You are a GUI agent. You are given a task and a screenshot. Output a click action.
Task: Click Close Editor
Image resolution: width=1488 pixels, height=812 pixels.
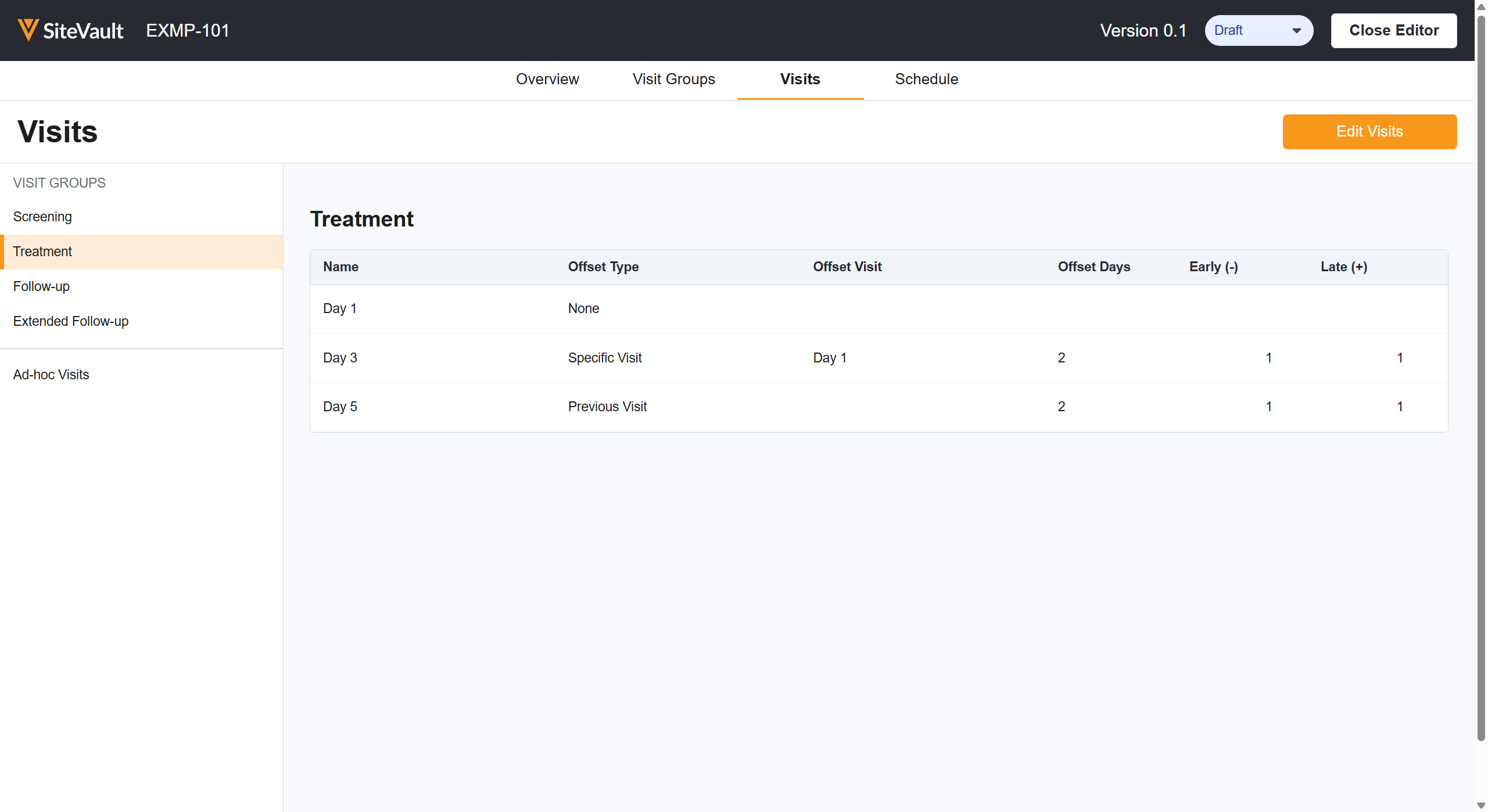coord(1394,30)
